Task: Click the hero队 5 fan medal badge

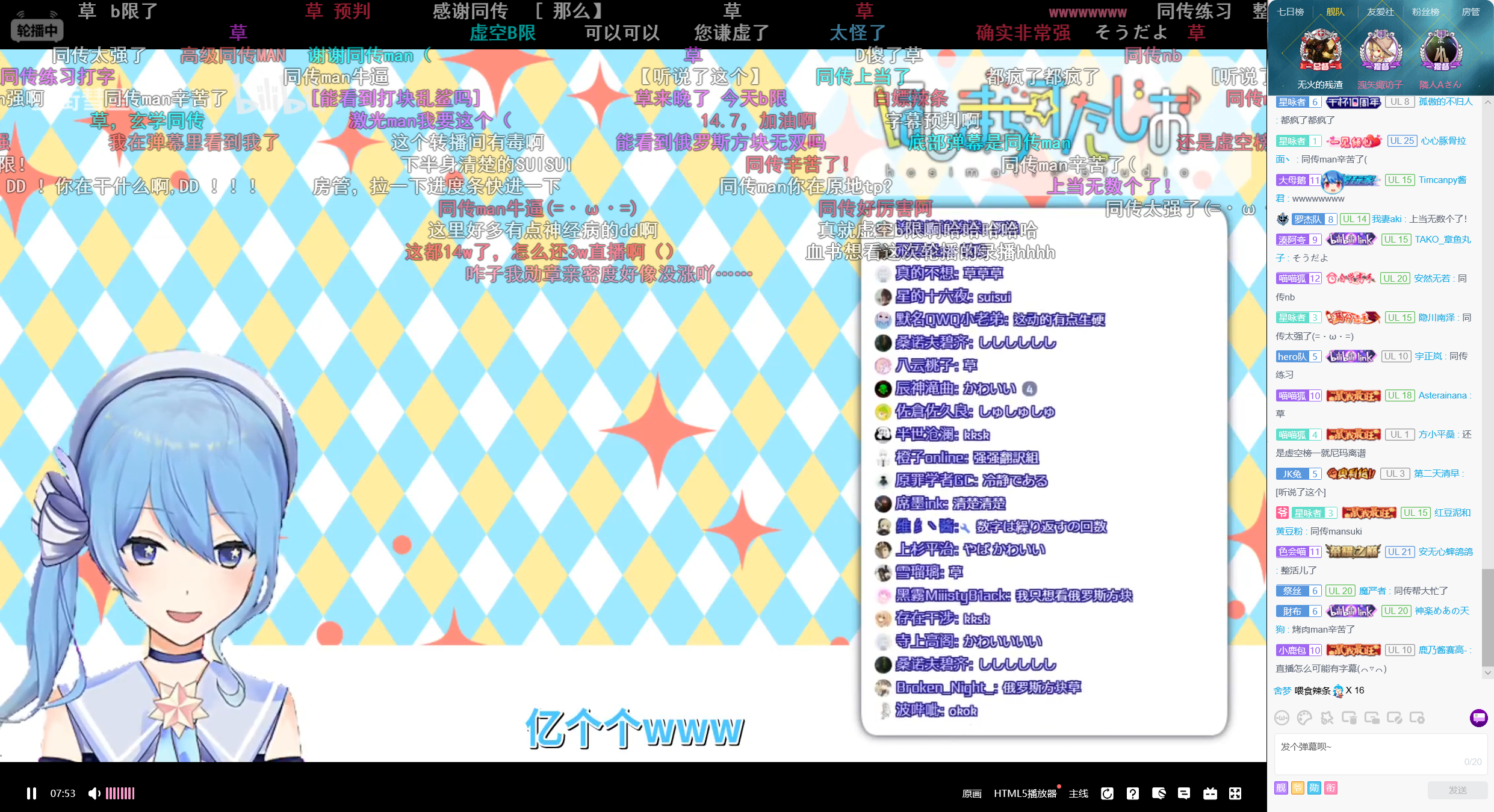Action: coord(1298,356)
